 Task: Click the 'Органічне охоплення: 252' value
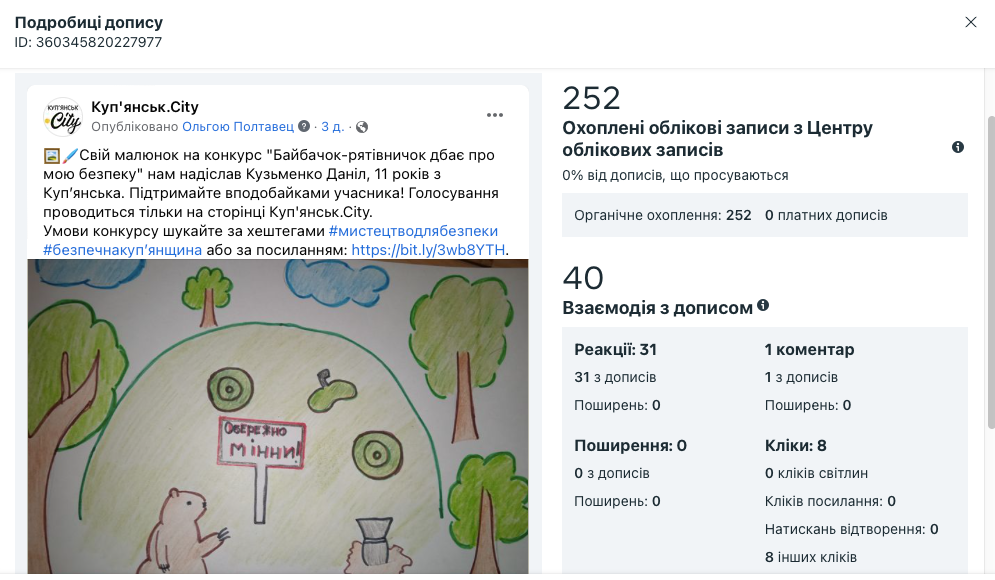(662, 215)
